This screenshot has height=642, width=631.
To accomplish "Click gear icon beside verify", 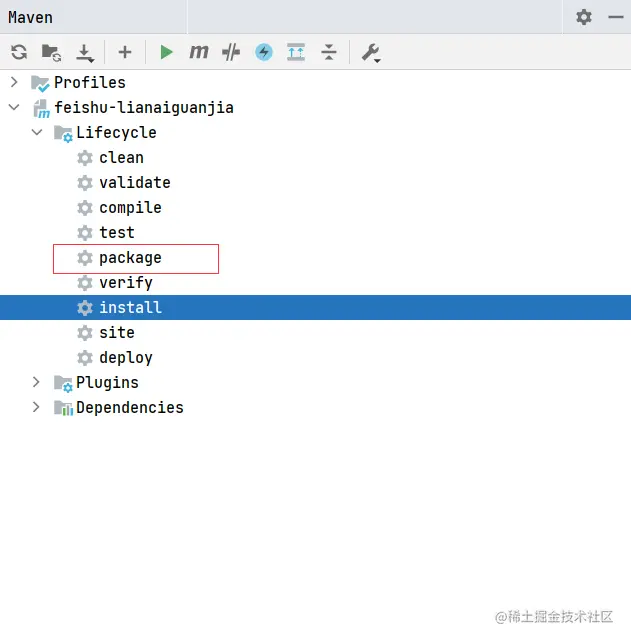I will [85, 283].
